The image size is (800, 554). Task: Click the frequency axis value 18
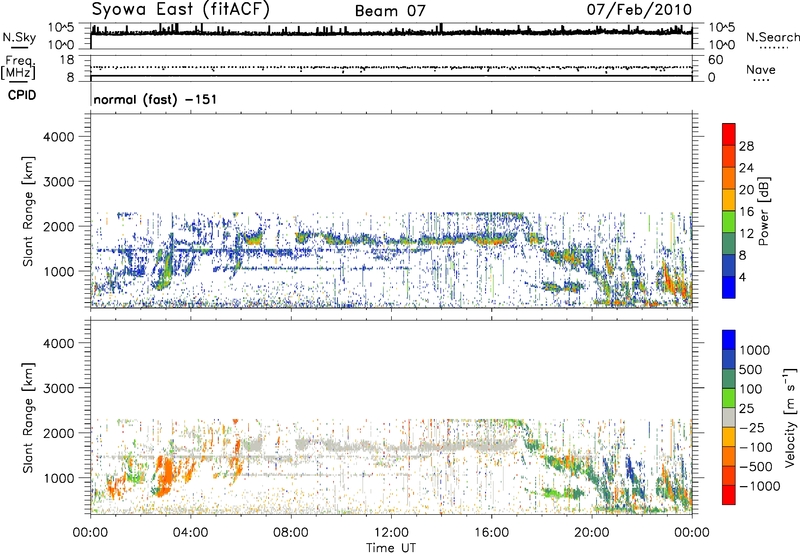pos(67,60)
